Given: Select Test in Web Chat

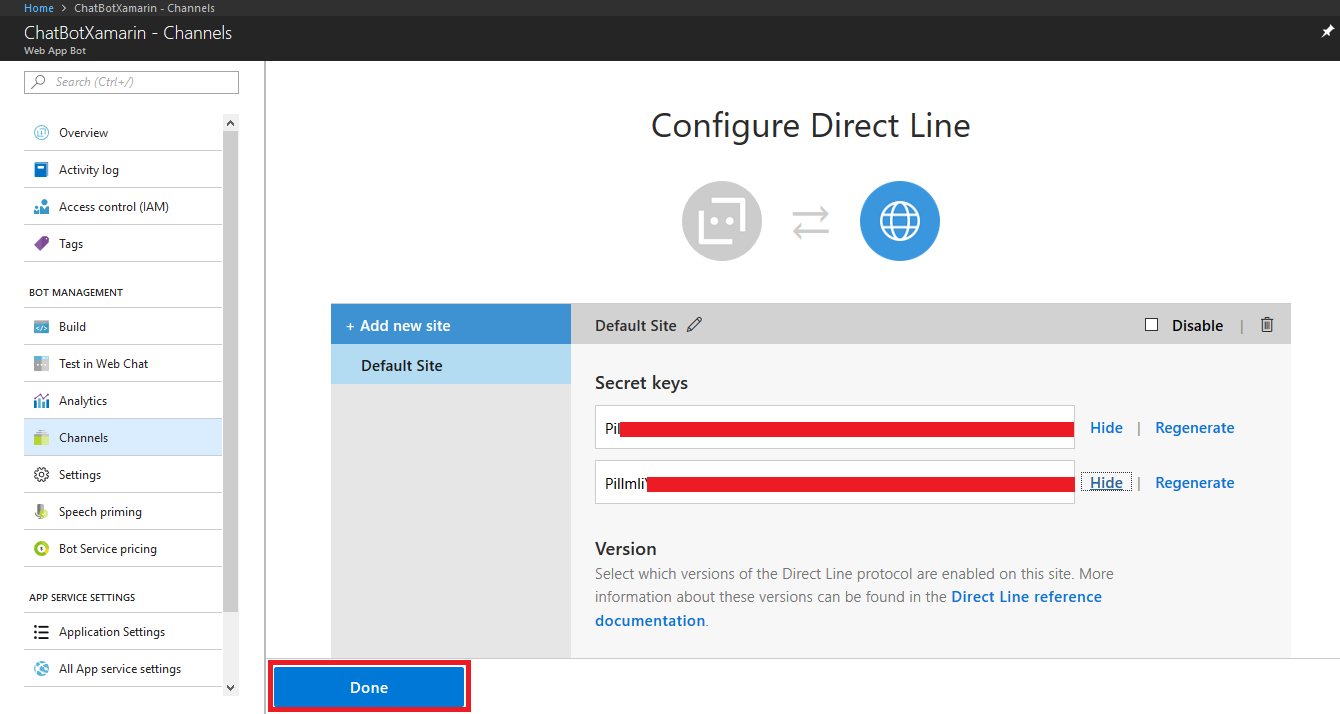Looking at the screenshot, I should 123,364.
